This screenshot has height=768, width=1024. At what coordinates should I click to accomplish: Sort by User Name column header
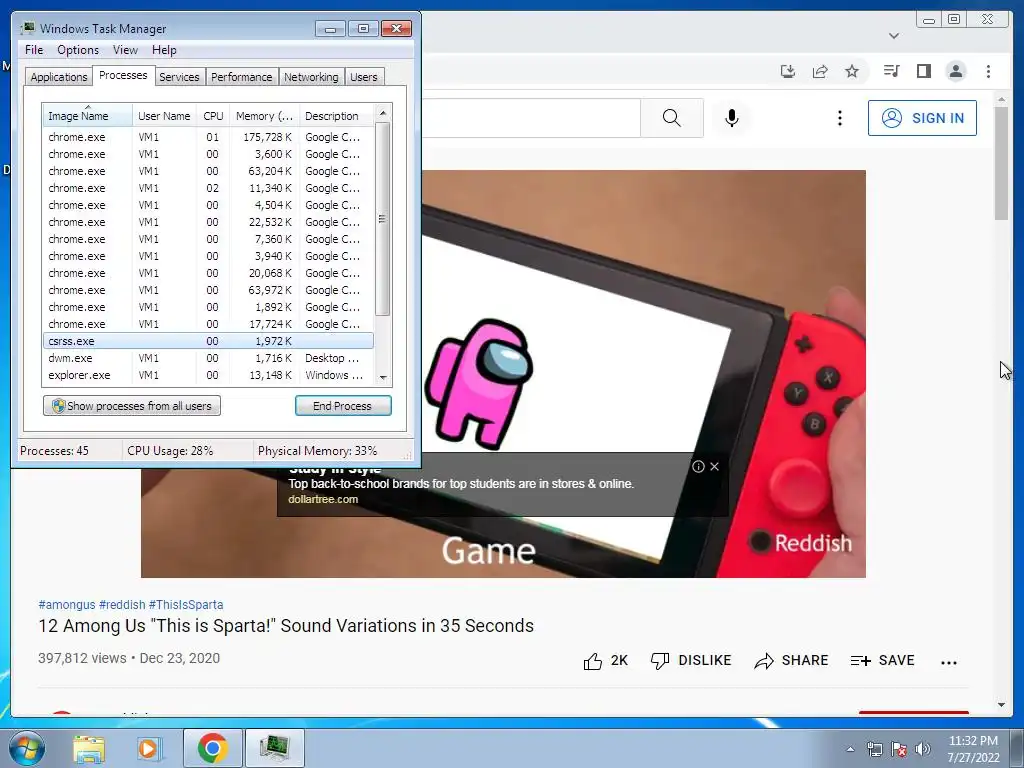(164, 116)
